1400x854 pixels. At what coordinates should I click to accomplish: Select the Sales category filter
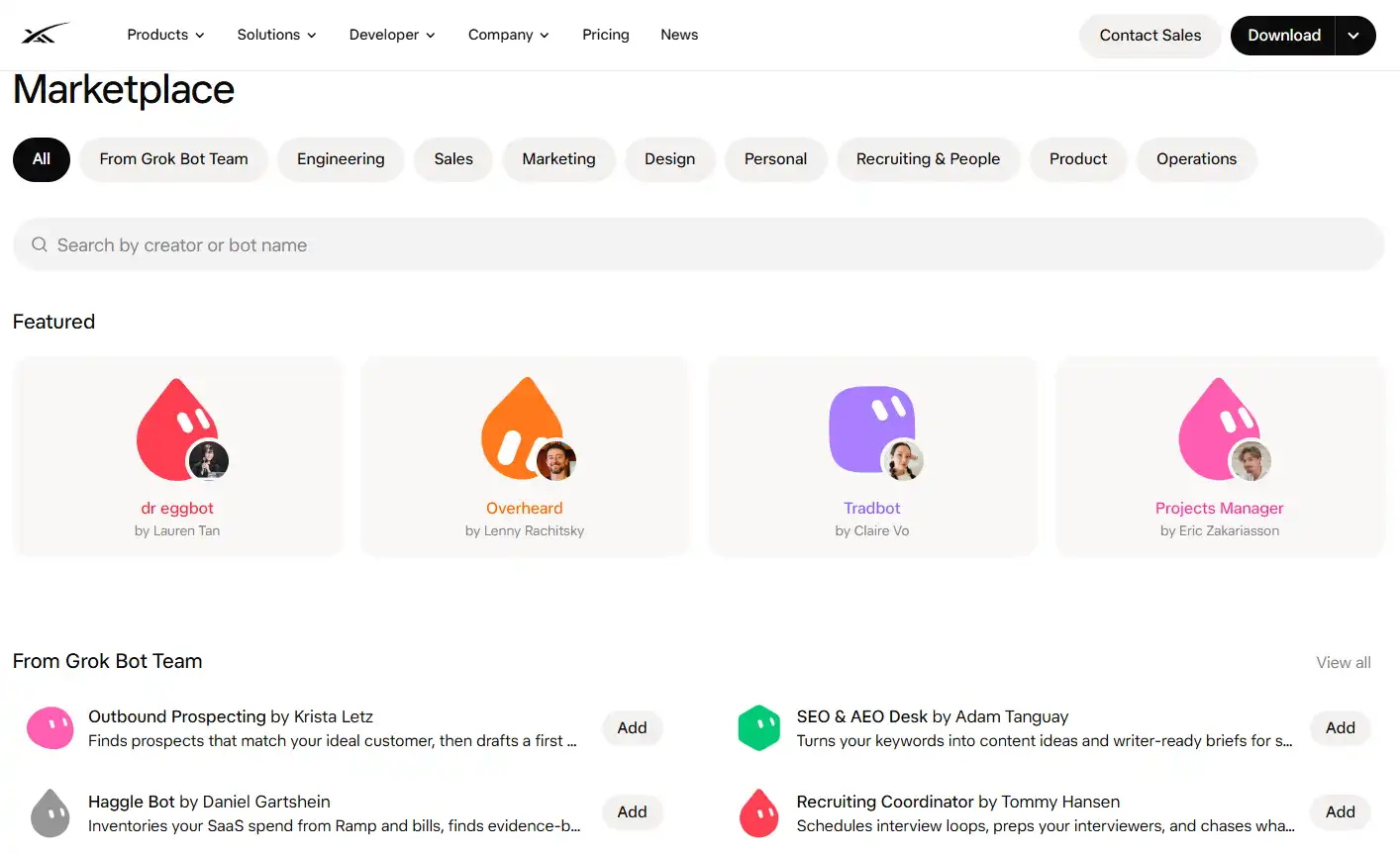453,159
